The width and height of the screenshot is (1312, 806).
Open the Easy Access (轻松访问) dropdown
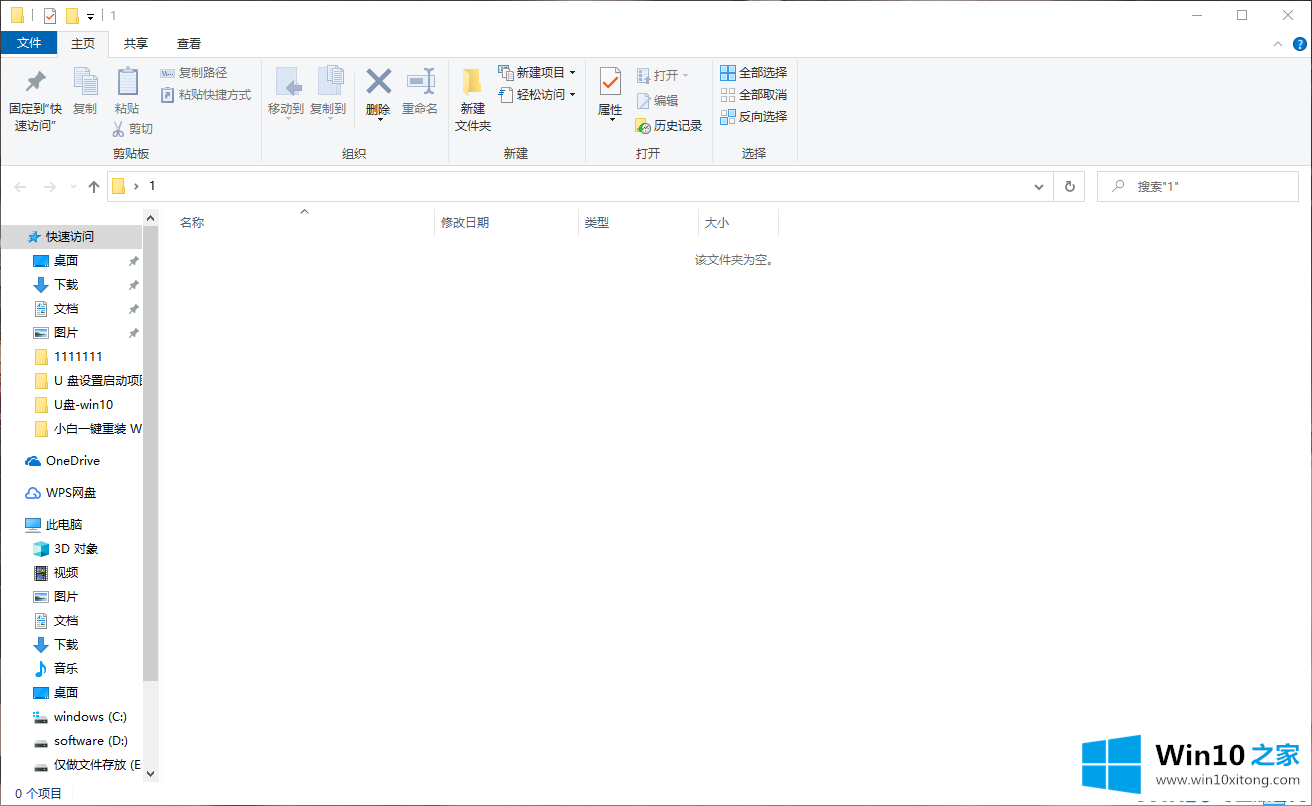[537, 95]
